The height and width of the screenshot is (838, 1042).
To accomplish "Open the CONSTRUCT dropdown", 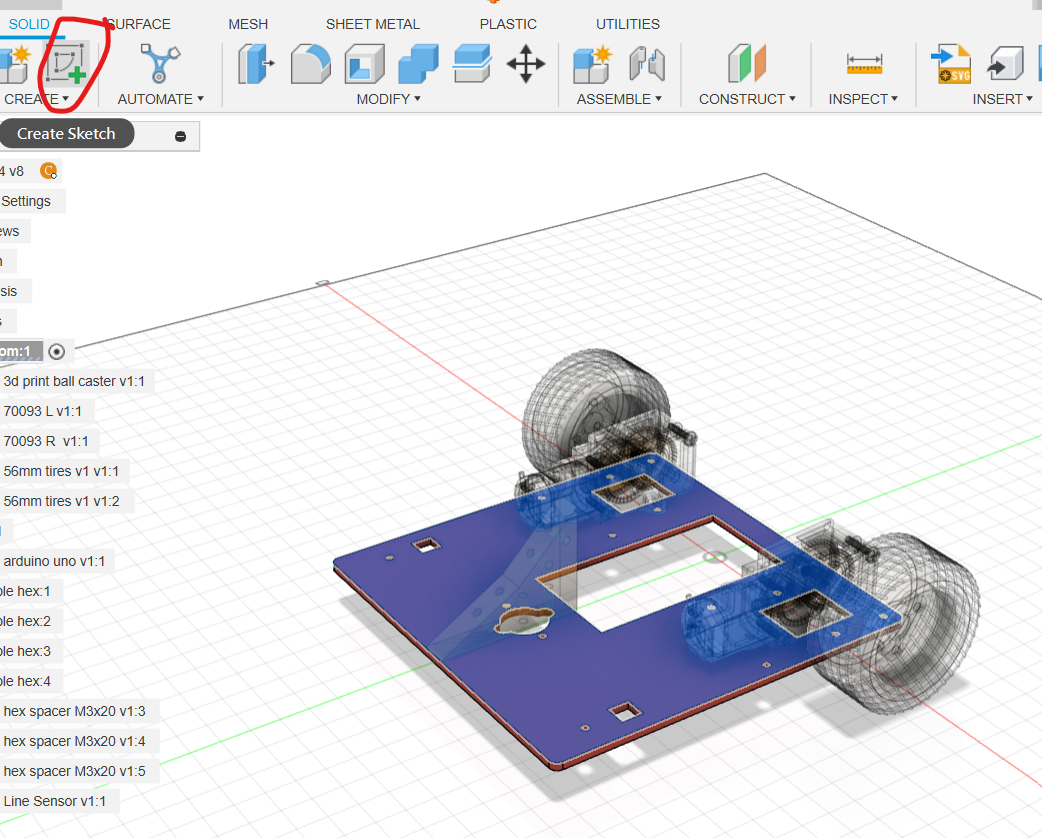I will pyautogui.click(x=747, y=99).
